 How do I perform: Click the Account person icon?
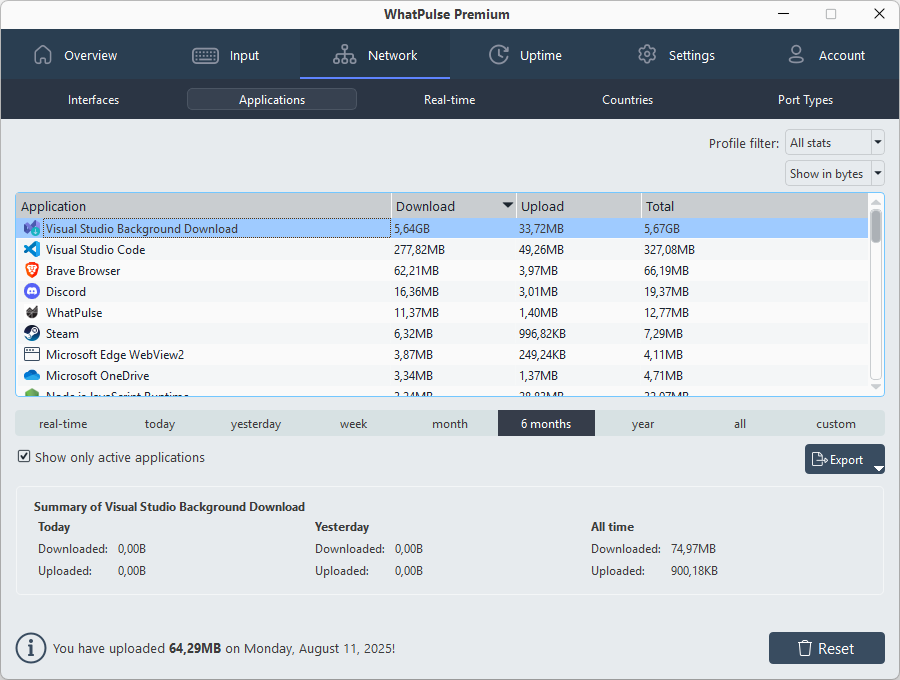pyautogui.click(x=796, y=55)
